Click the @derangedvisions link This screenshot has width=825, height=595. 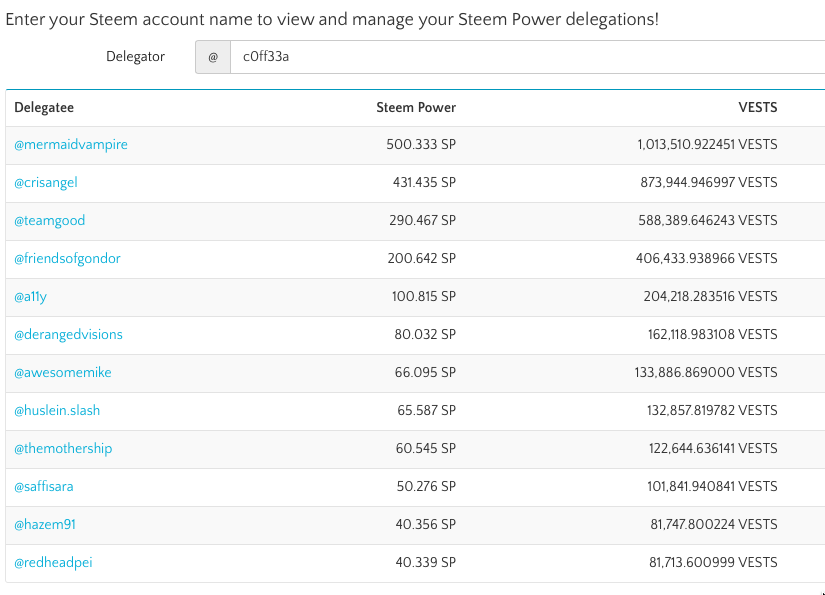click(x=68, y=335)
